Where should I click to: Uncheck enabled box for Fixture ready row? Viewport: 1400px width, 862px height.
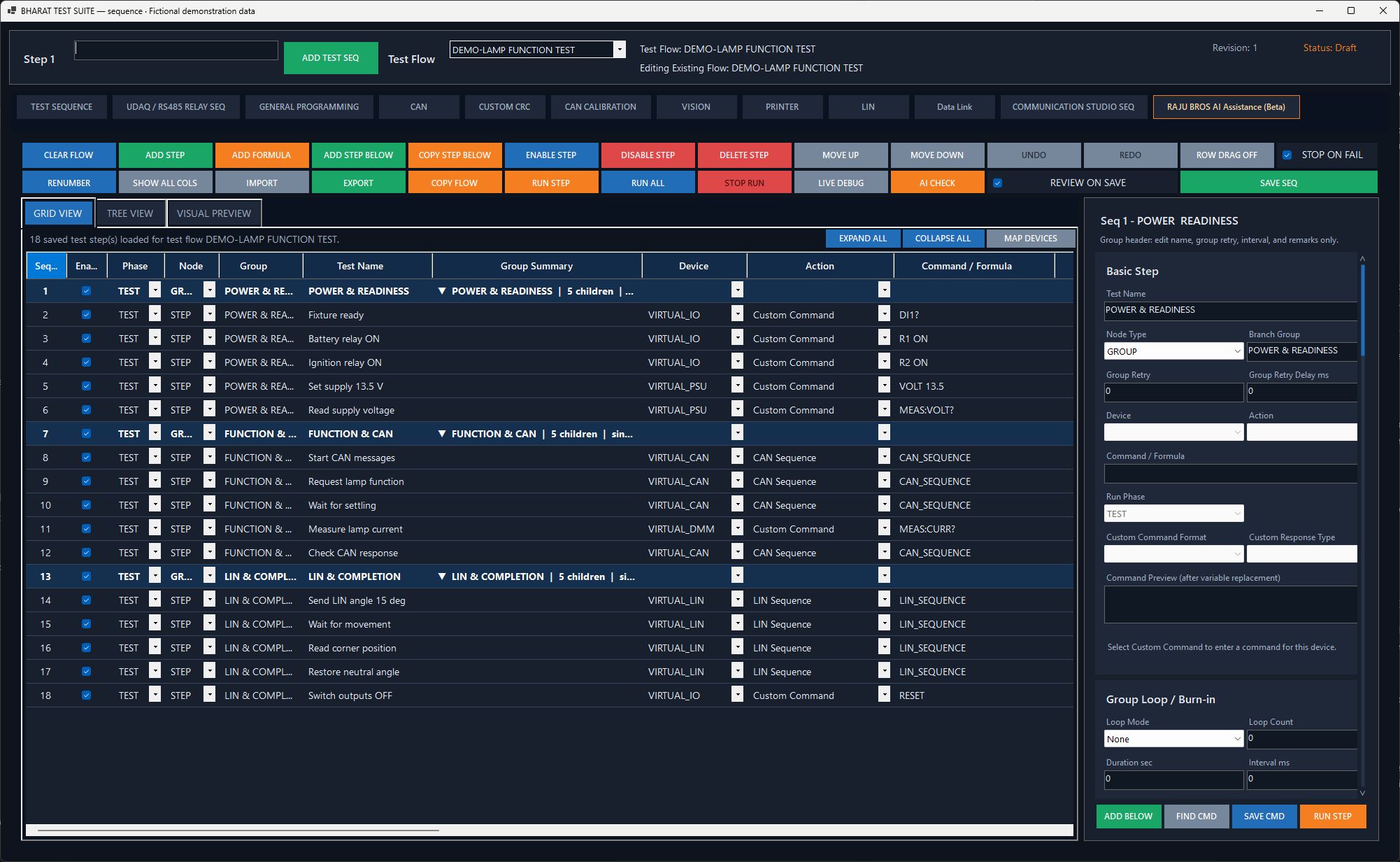pos(86,315)
